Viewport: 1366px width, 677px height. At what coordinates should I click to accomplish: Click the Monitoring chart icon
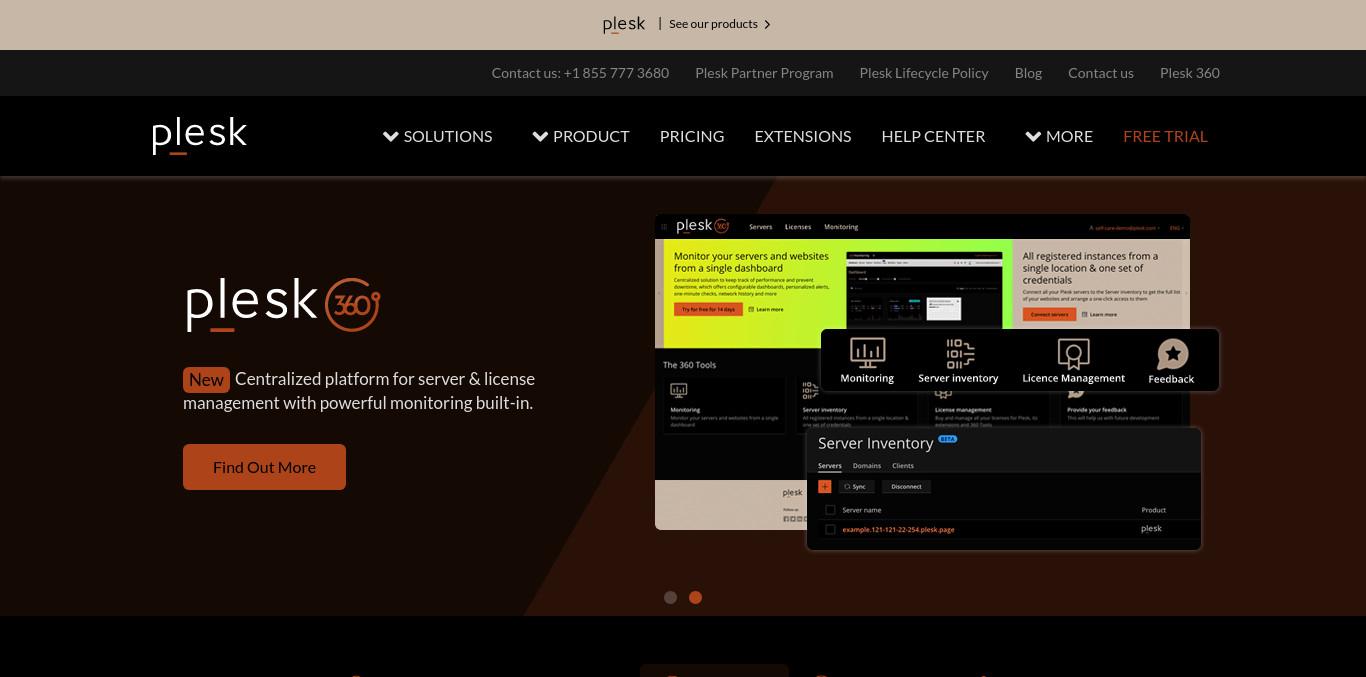tap(867, 353)
